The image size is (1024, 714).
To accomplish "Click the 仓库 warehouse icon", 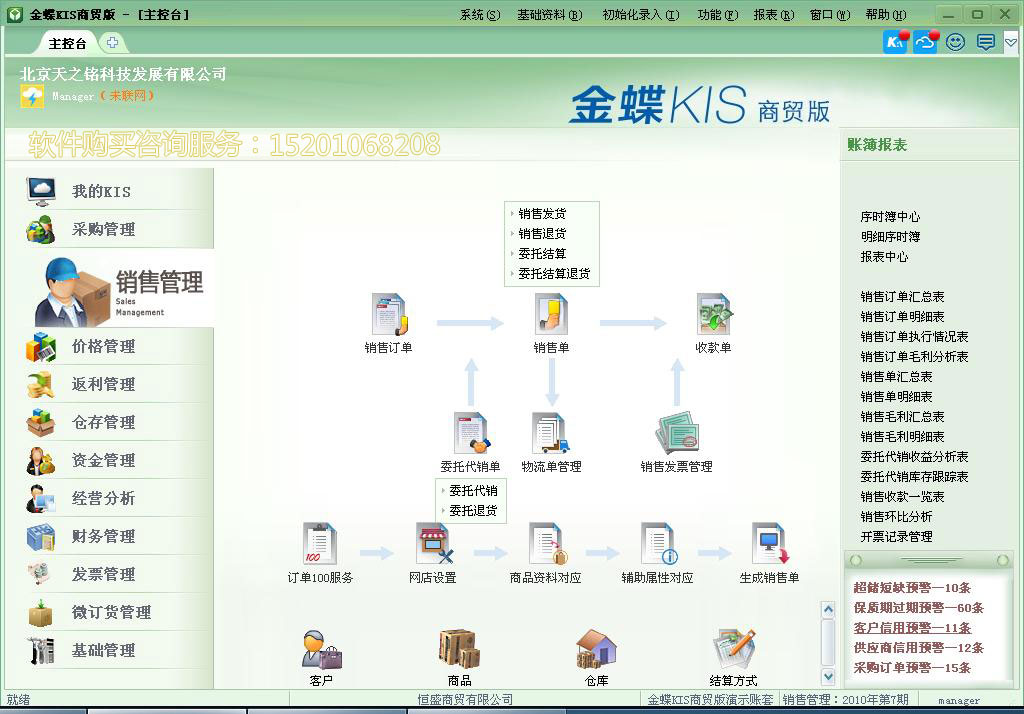I will 594,647.
